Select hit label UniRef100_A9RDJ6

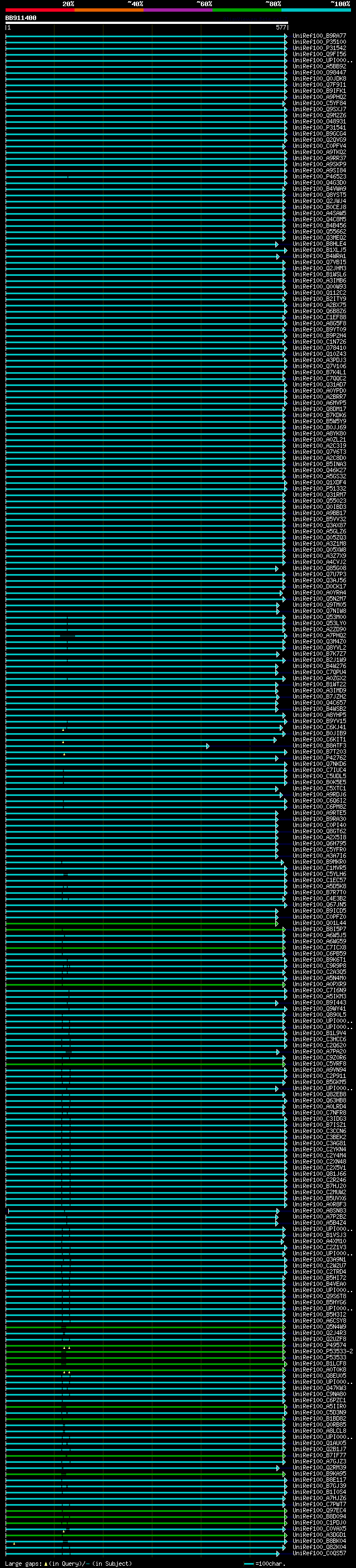pyautogui.click(x=319, y=794)
